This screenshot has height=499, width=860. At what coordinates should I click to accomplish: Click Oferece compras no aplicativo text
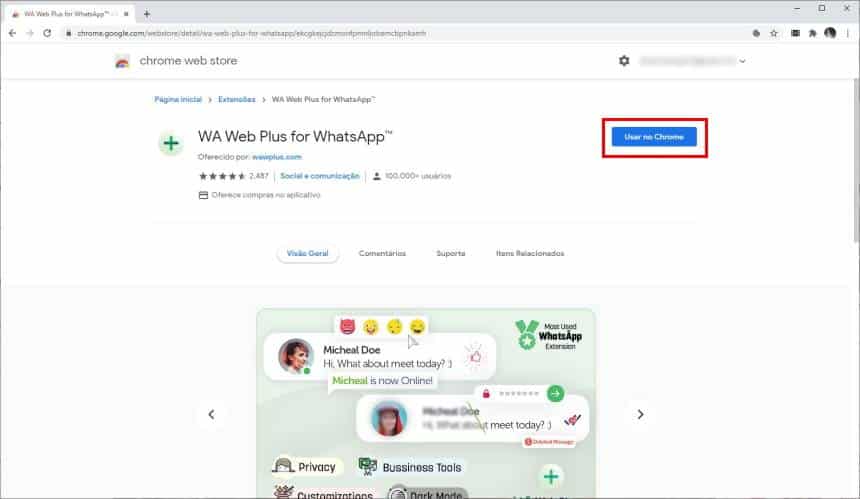(265, 195)
